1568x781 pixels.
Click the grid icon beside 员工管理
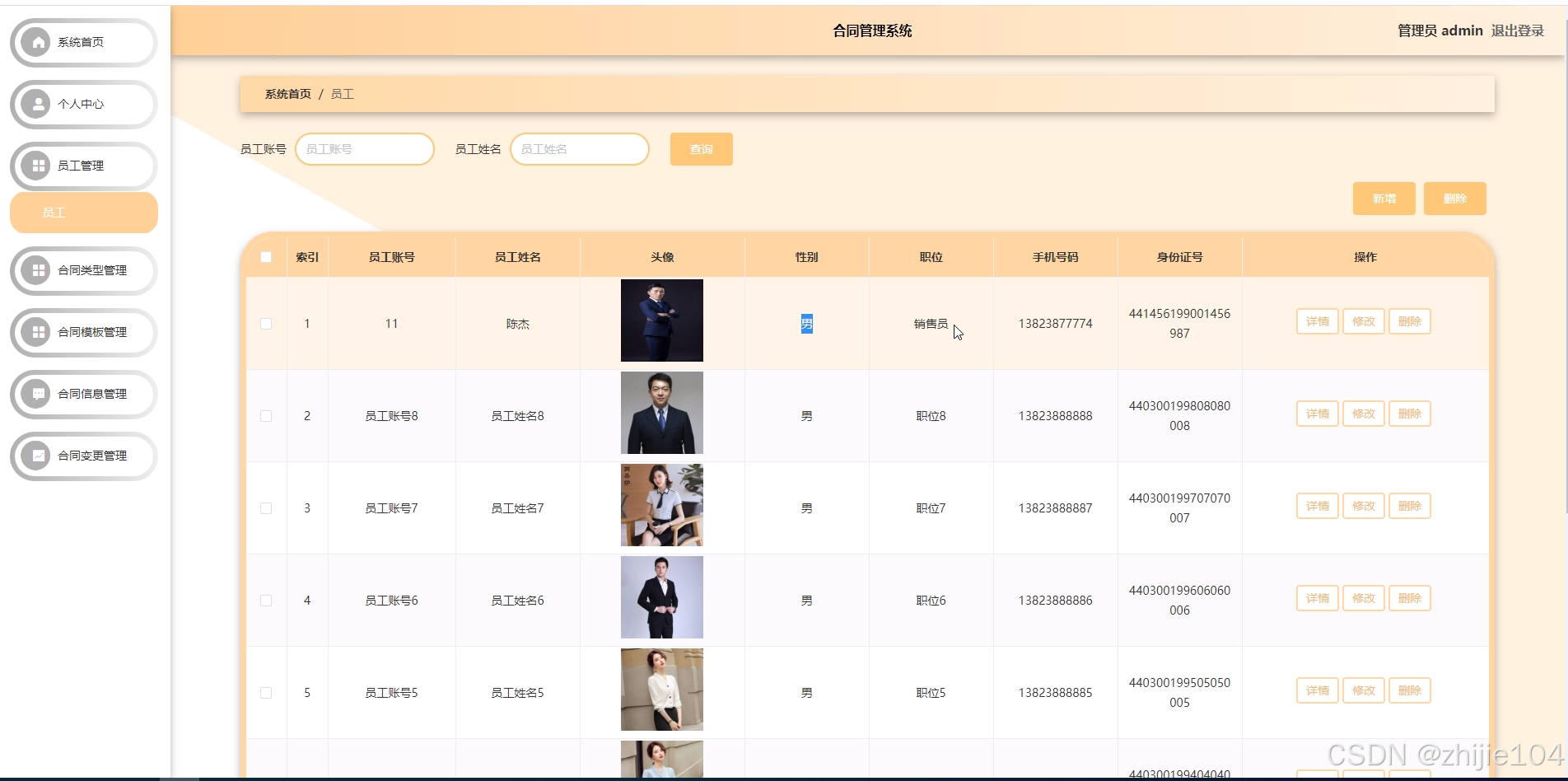[x=36, y=166]
